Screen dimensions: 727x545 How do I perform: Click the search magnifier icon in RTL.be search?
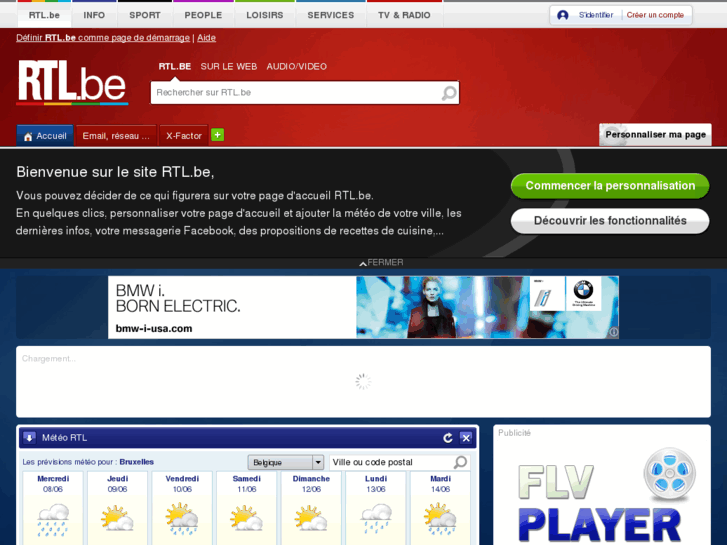[448, 93]
